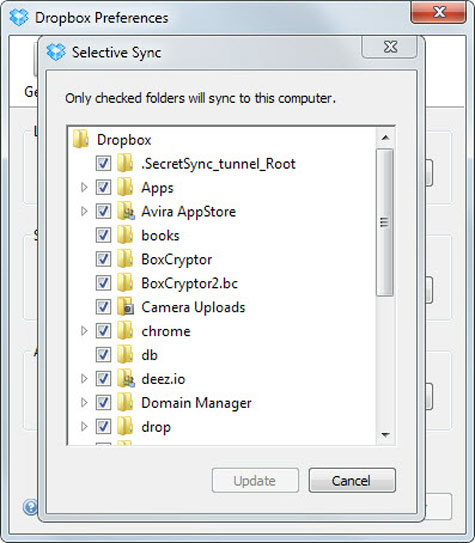
Task: Select the Camera Uploads tree item
Action: tap(193, 307)
